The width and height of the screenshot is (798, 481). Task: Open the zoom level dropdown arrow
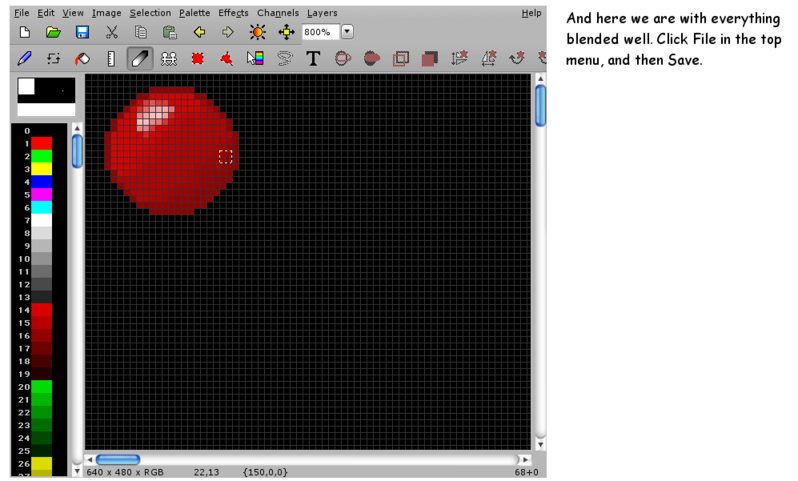tap(347, 32)
